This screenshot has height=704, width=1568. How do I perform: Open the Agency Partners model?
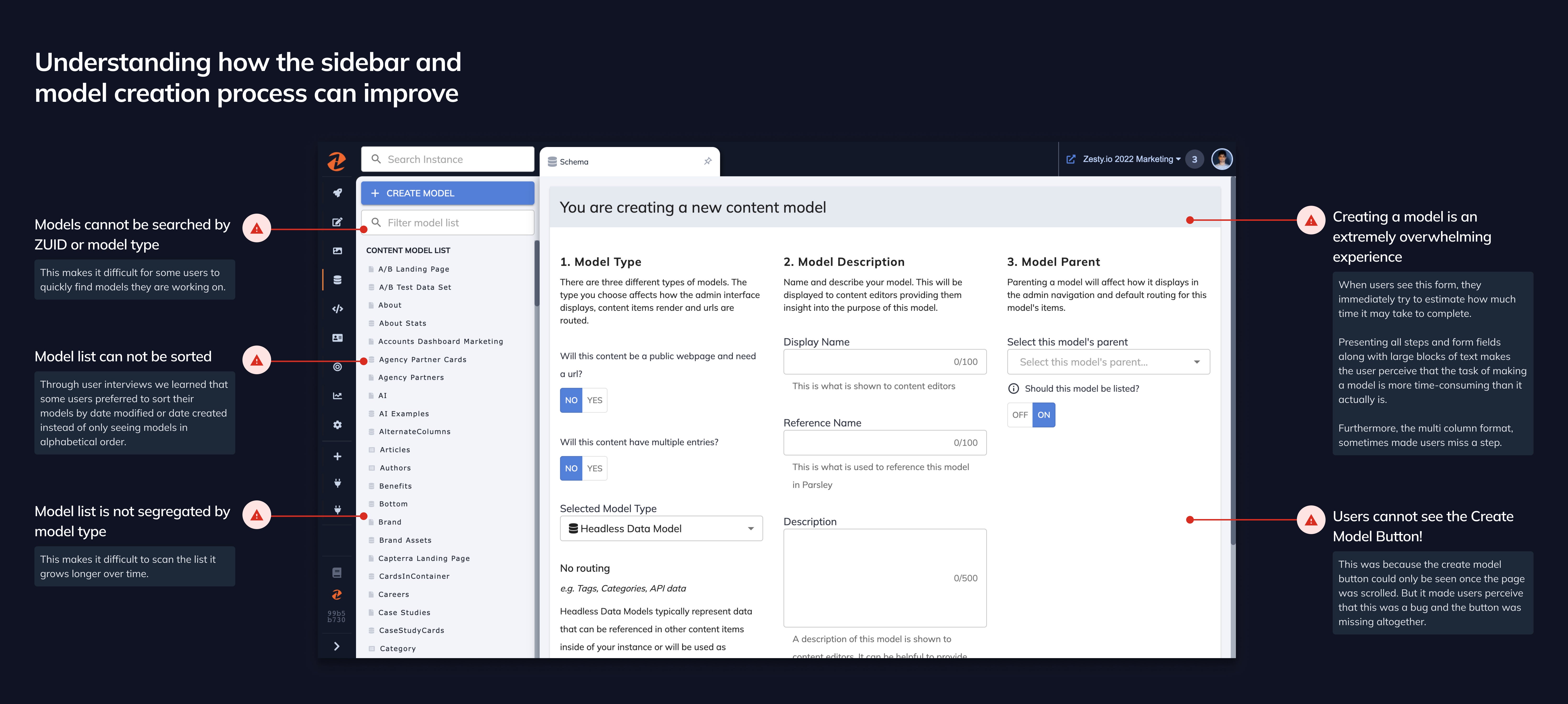[411, 377]
